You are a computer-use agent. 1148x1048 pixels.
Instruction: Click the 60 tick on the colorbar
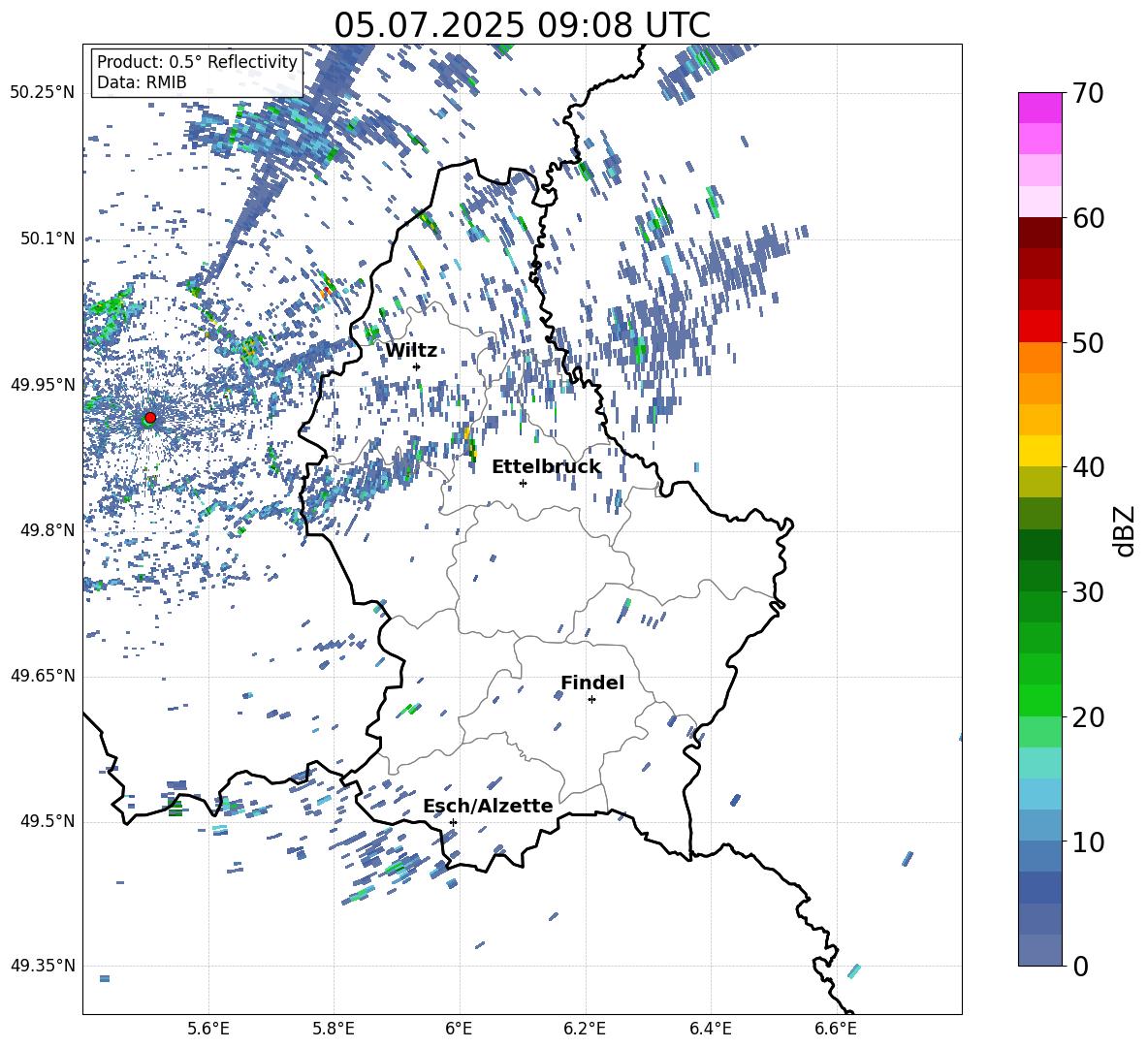[1088, 218]
